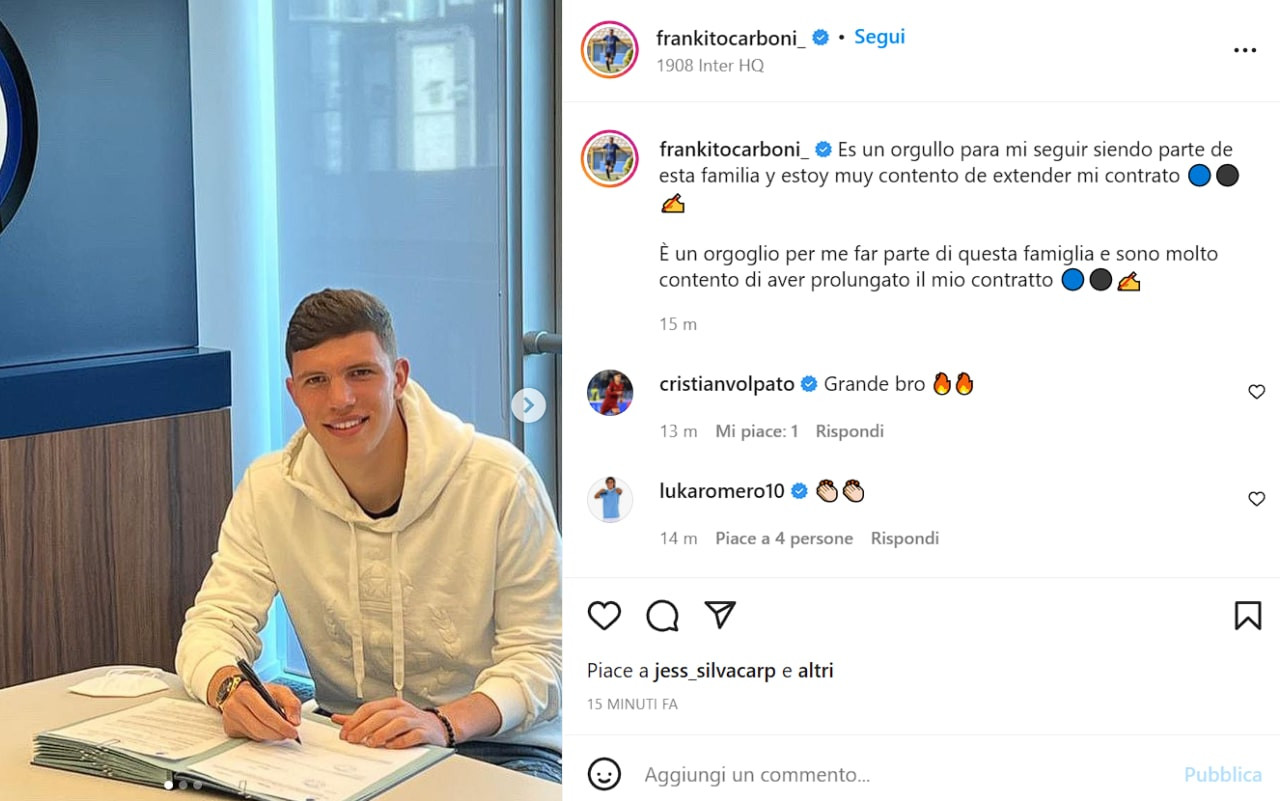
Task: Open comments via speech bubble icon
Action: pyautogui.click(x=662, y=616)
